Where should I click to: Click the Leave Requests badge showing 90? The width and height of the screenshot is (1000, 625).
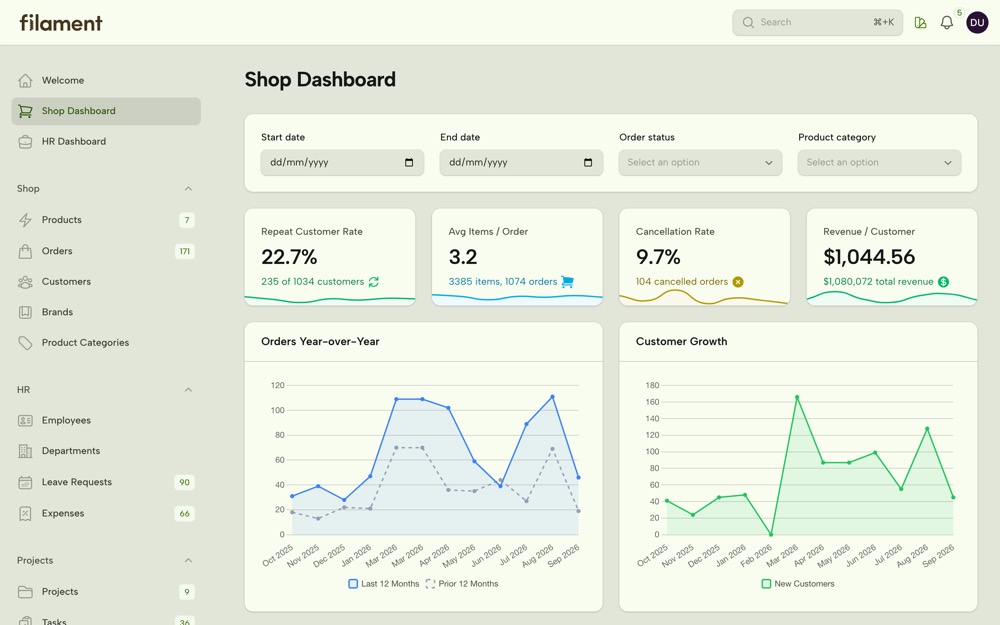point(184,482)
